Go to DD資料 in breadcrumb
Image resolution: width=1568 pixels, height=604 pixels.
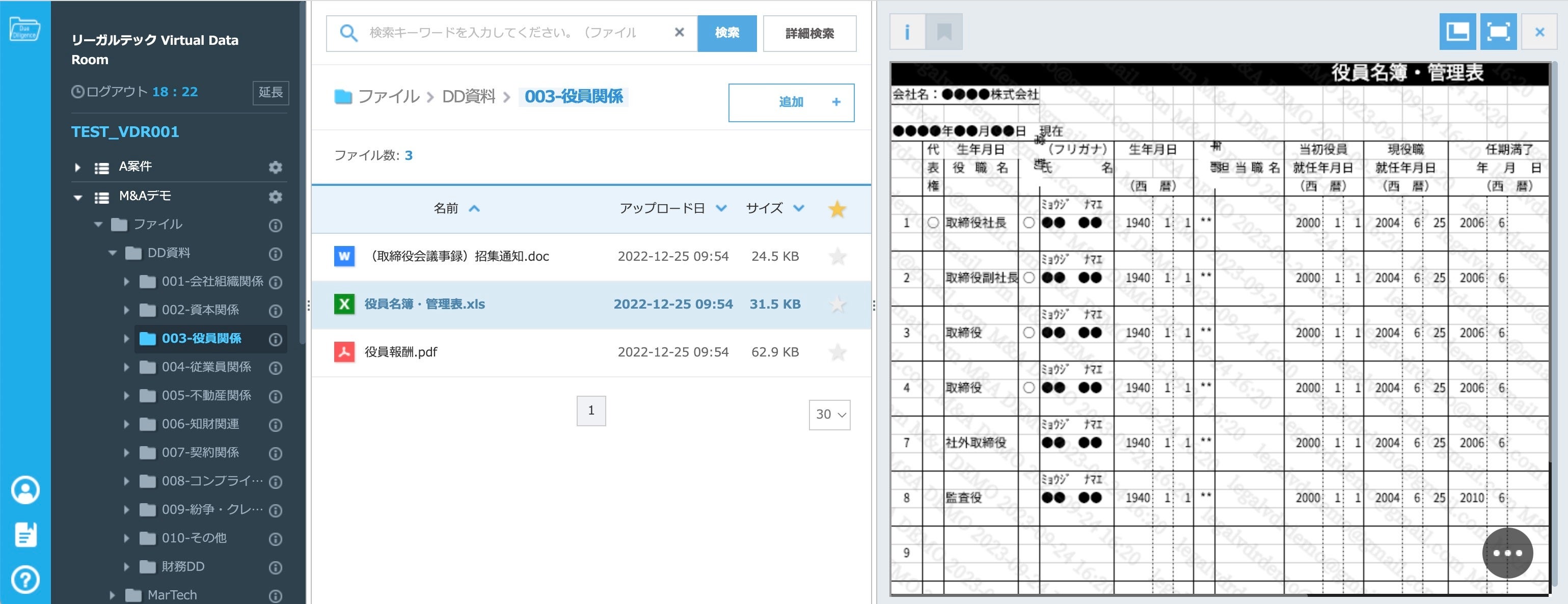click(468, 97)
